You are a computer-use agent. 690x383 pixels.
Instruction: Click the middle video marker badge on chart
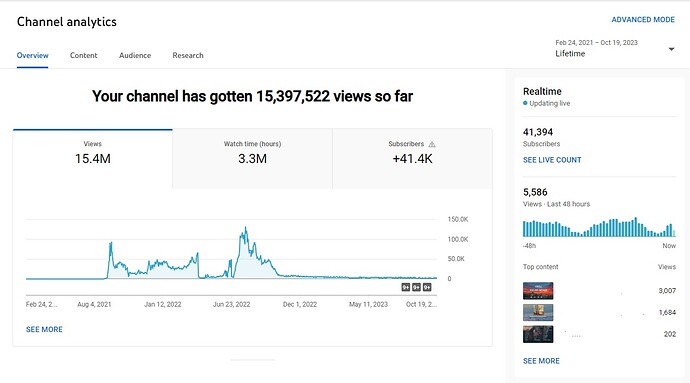tap(416, 287)
